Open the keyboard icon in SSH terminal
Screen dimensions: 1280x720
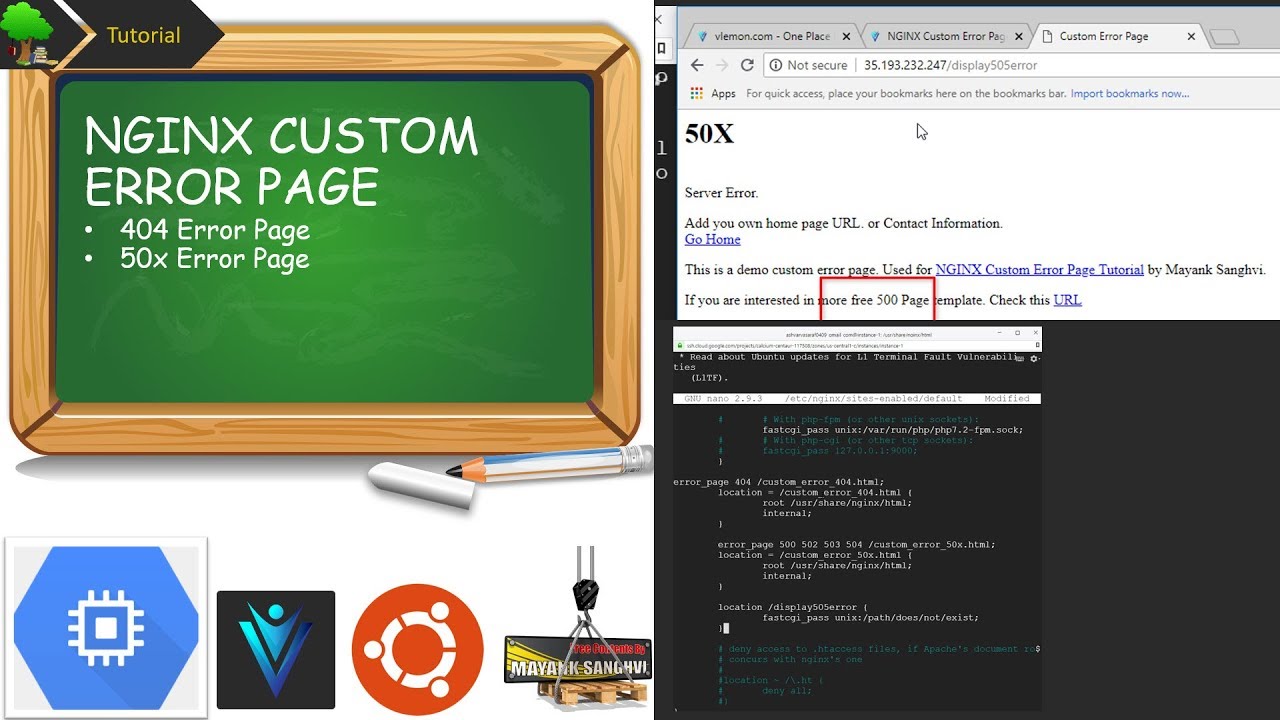coord(1022,357)
